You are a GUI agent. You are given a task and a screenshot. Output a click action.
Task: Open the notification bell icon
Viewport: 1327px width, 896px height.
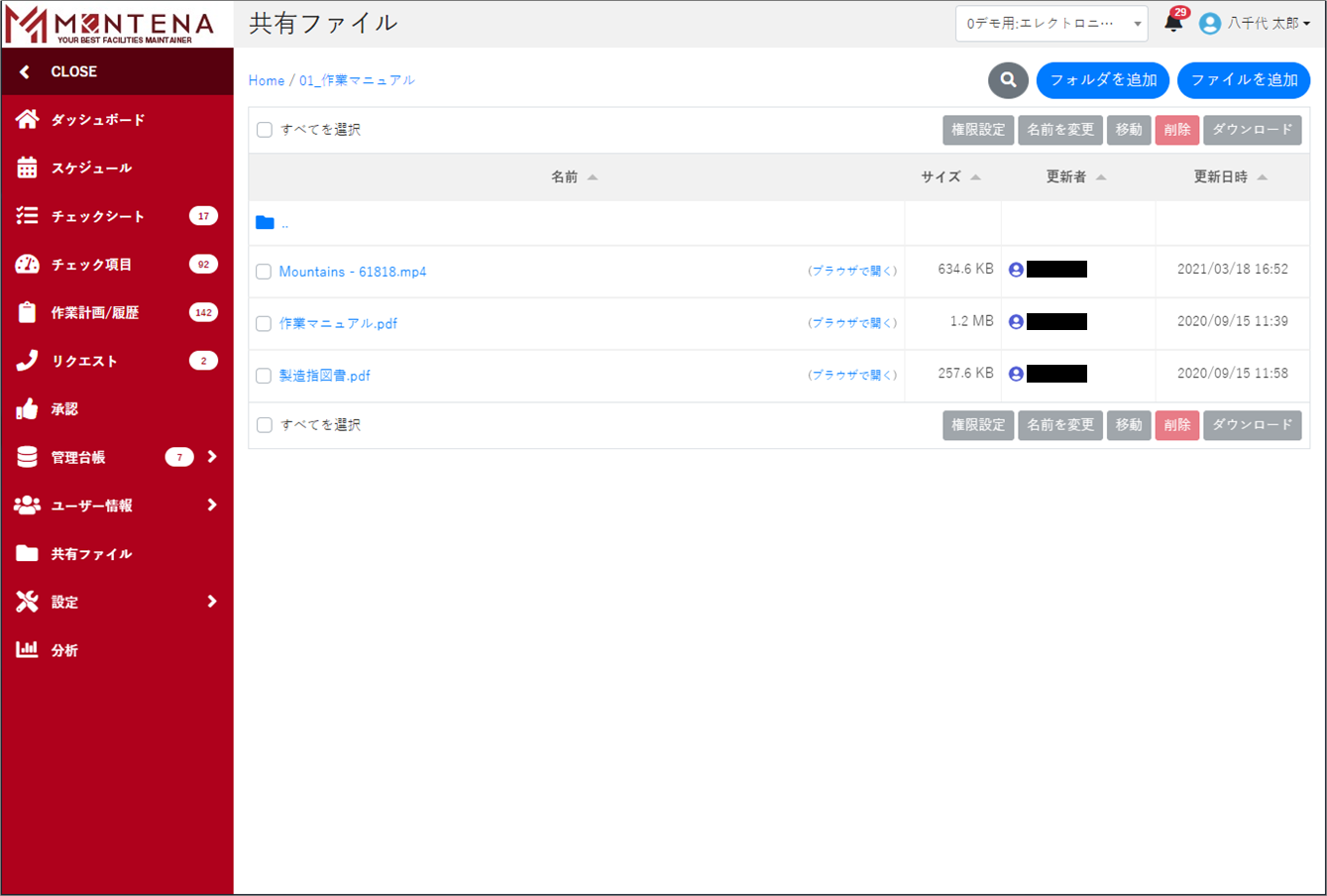pyautogui.click(x=1173, y=23)
